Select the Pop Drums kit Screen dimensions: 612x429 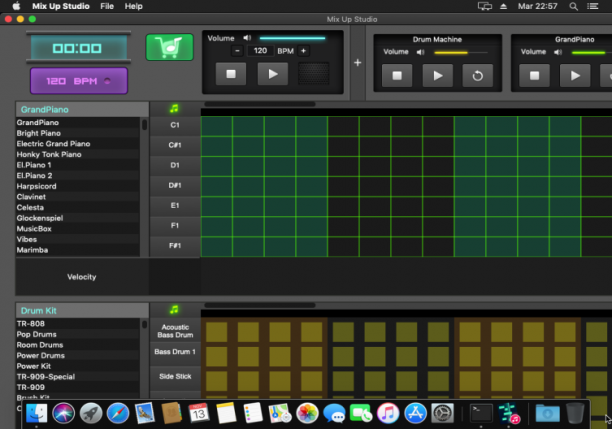(x=77, y=334)
